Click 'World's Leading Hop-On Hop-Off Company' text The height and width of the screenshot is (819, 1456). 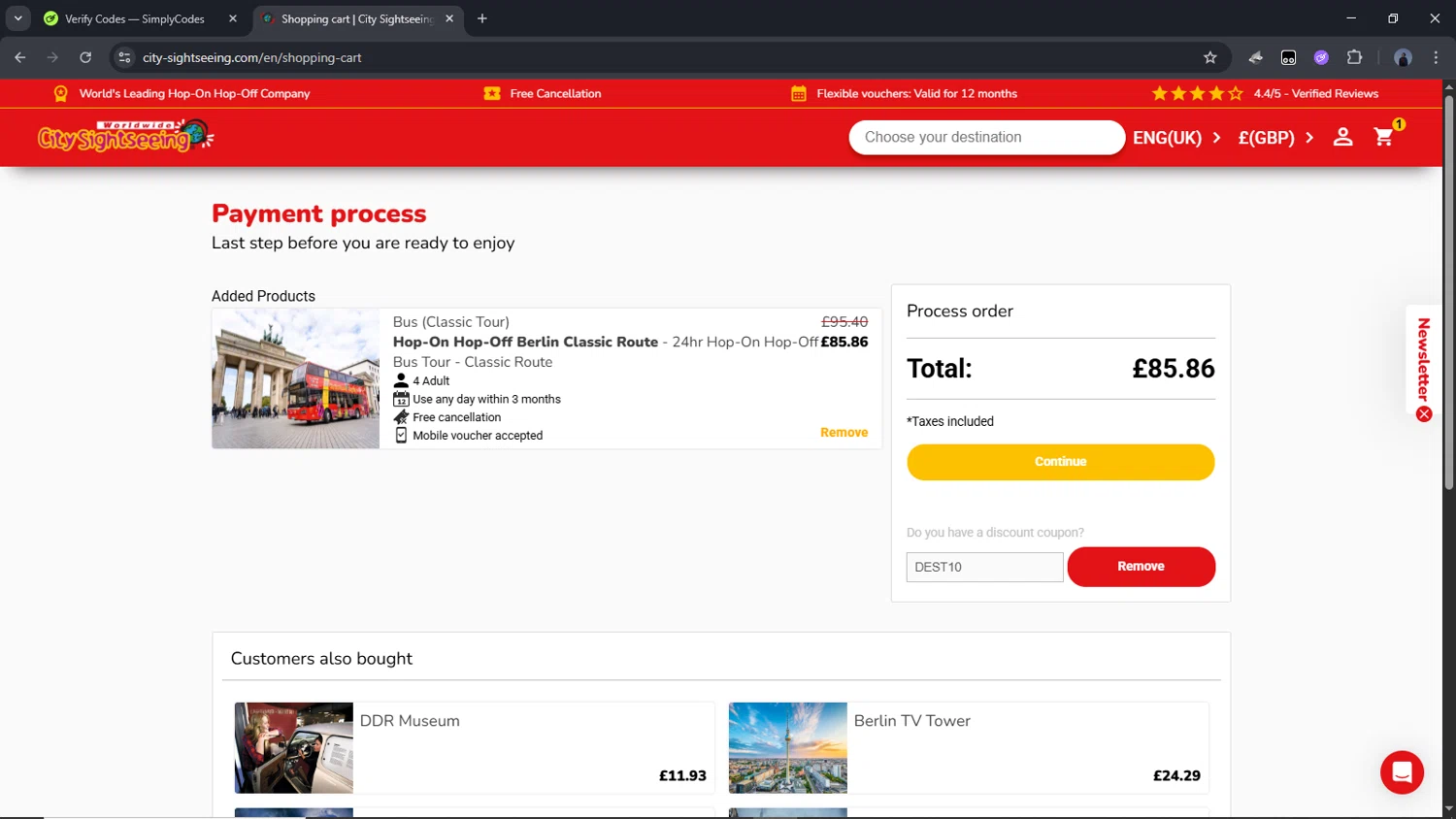tap(194, 93)
